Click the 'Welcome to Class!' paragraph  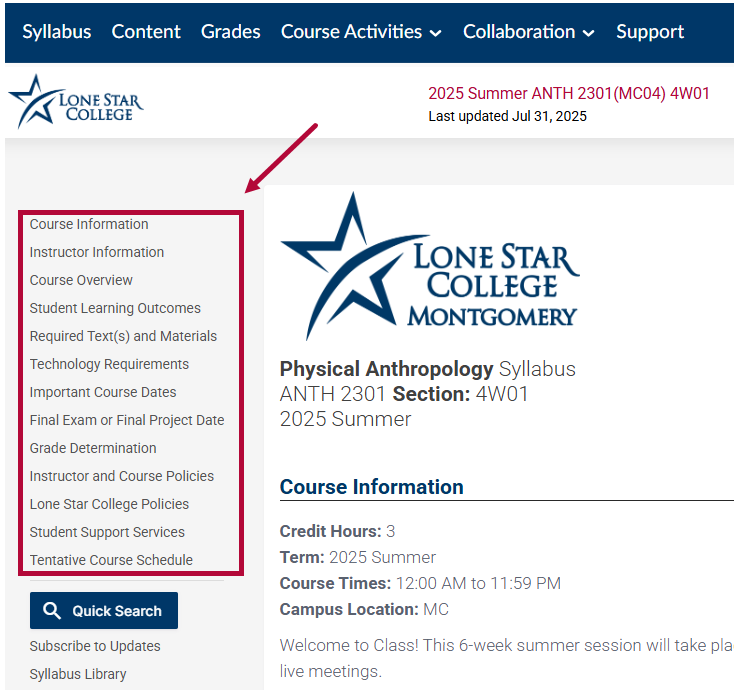pyautogui.click(x=507, y=658)
